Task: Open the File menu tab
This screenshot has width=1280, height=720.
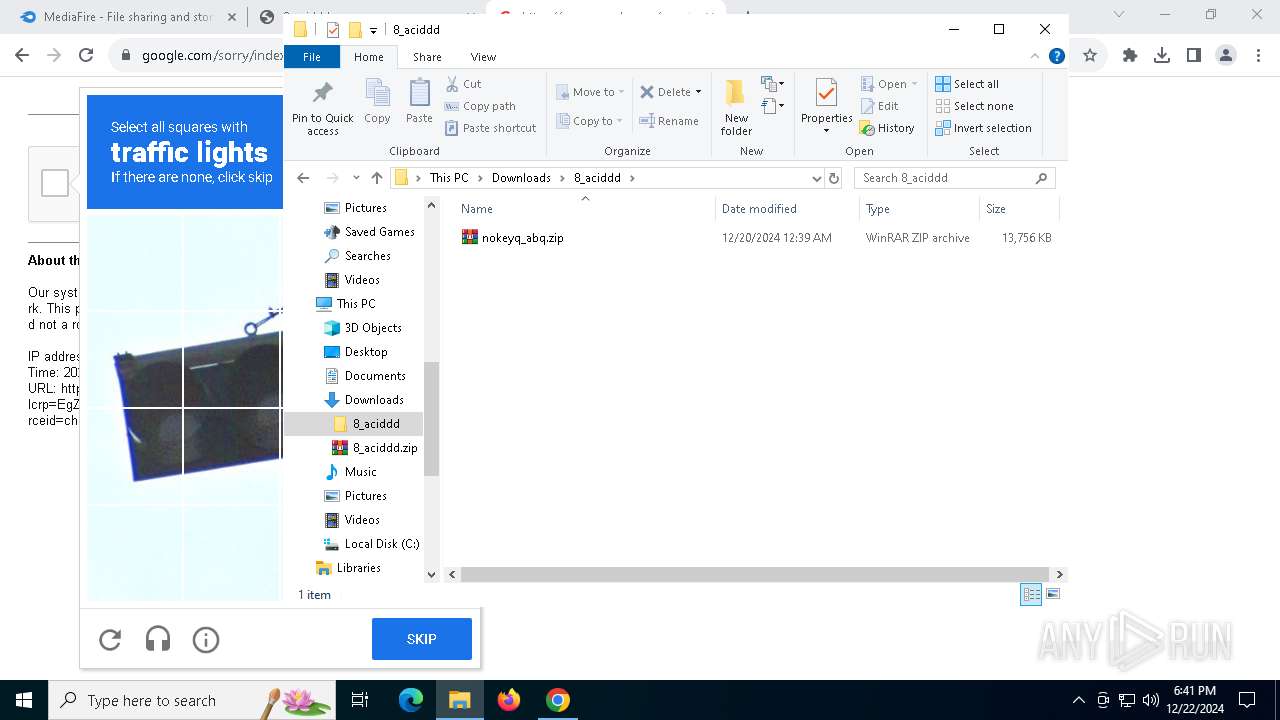Action: coord(312,57)
